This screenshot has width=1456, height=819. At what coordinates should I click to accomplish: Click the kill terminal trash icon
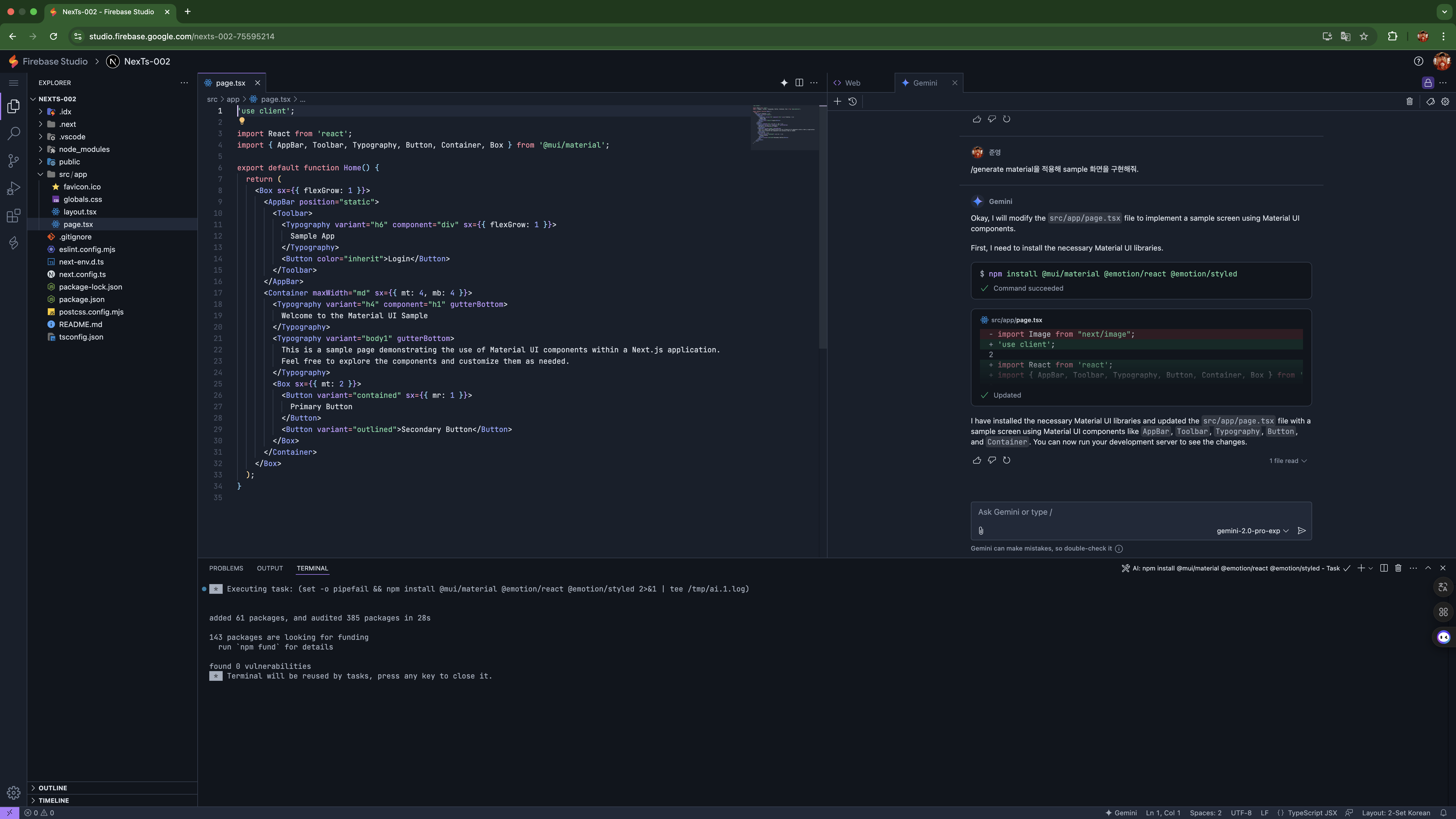[1398, 568]
